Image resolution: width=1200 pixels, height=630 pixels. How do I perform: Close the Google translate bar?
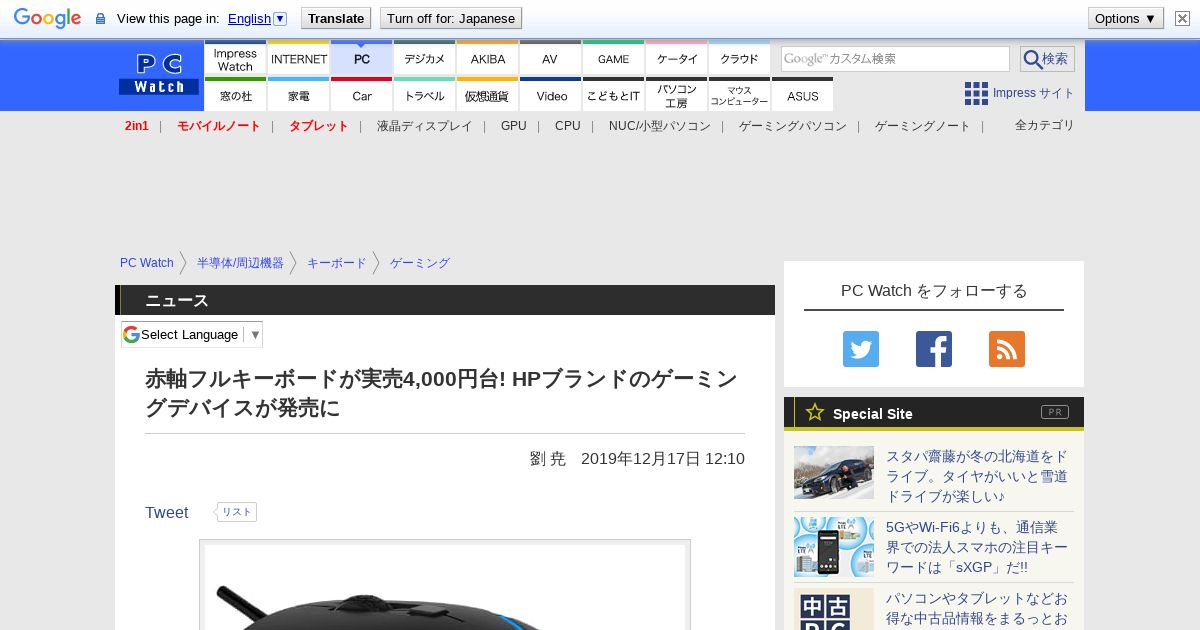click(x=1182, y=18)
